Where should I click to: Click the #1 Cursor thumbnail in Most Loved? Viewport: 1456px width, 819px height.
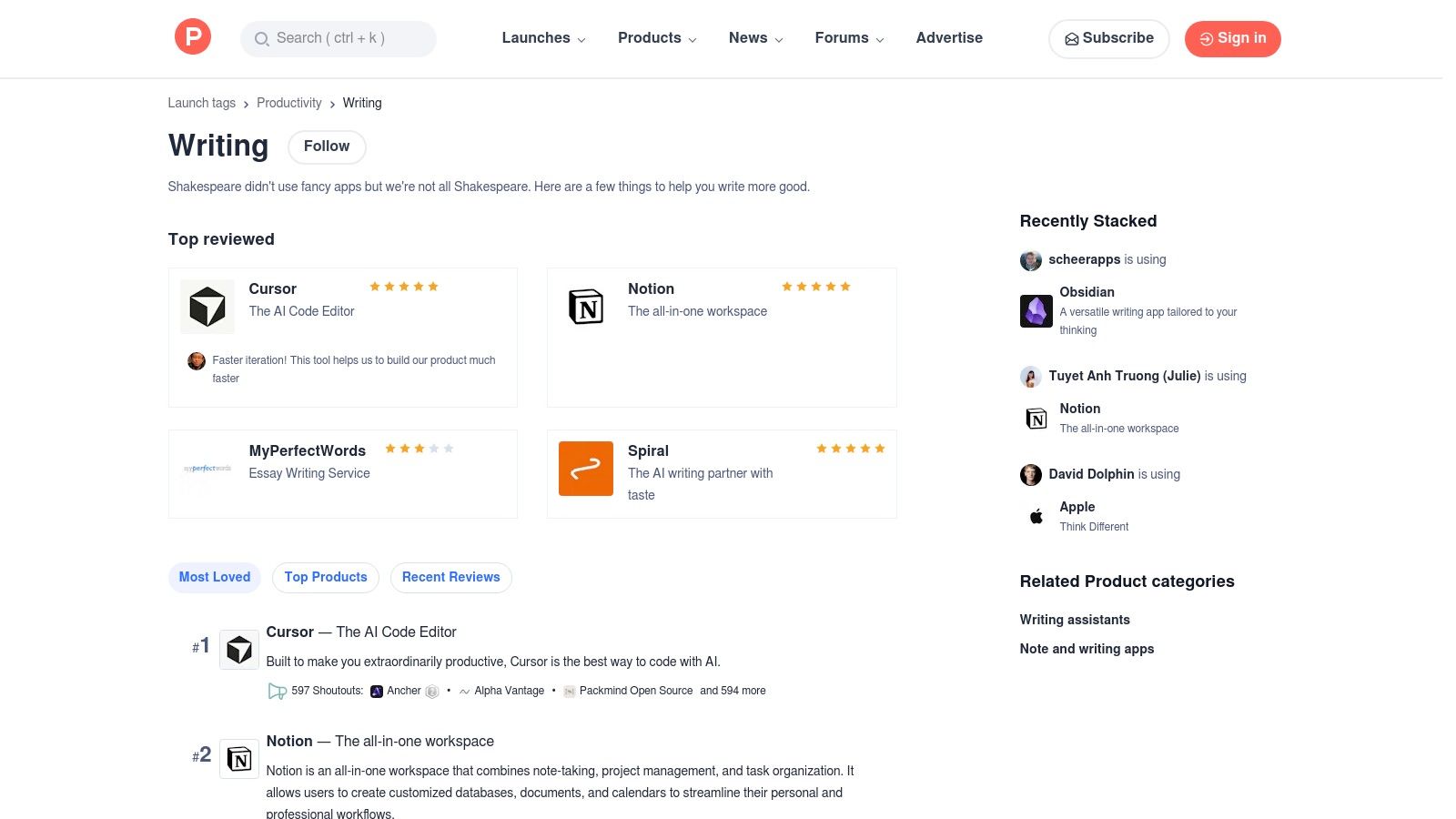coord(238,649)
